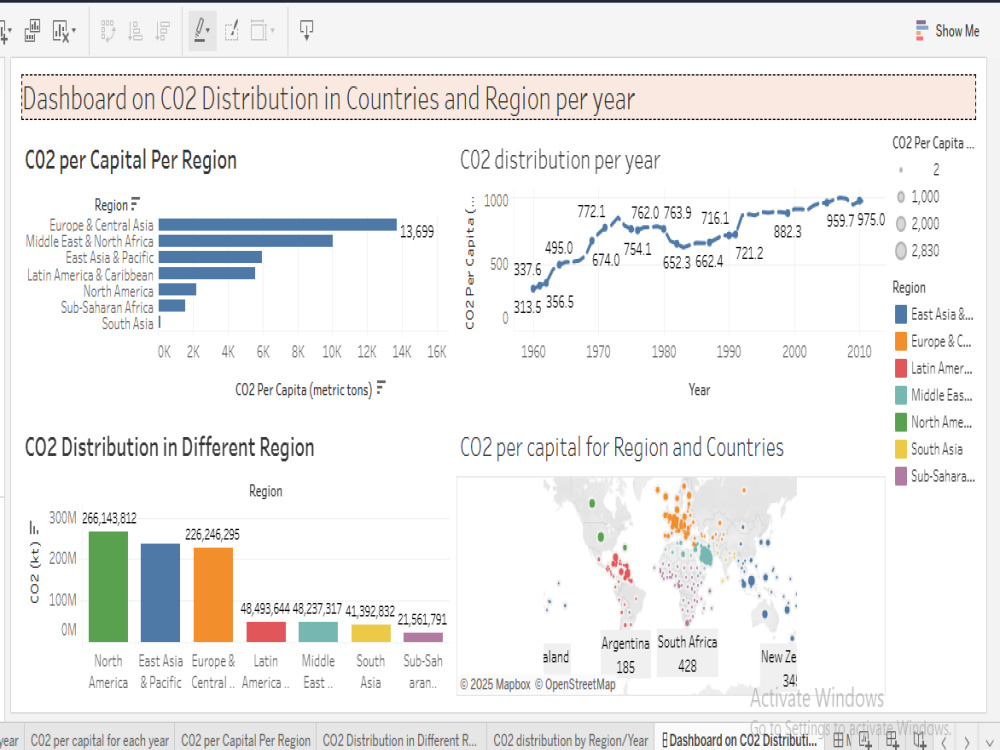Click the Sort ascending toolbar icon

(x=135, y=31)
